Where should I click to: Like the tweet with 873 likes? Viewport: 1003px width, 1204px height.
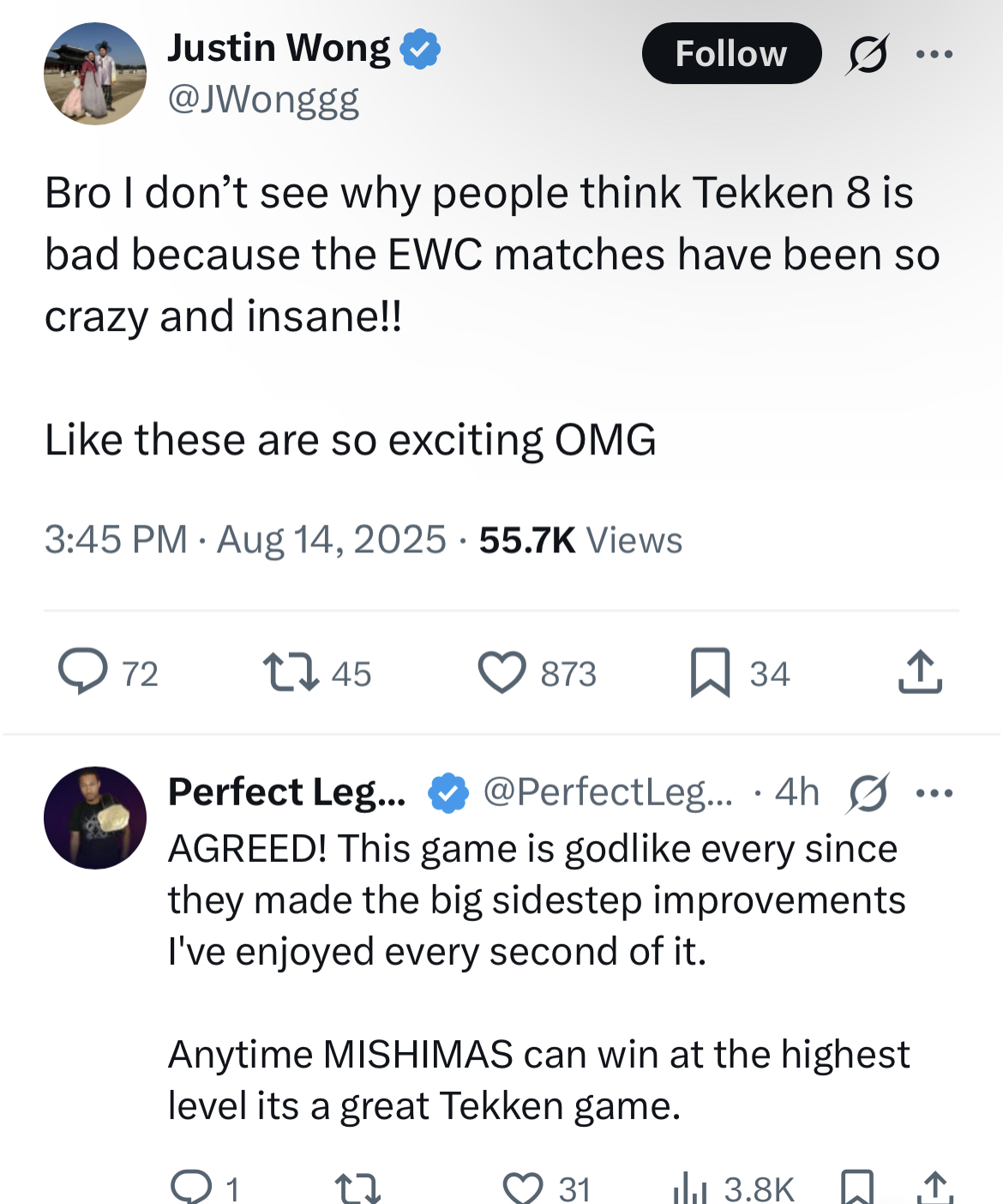tap(502, 672)
